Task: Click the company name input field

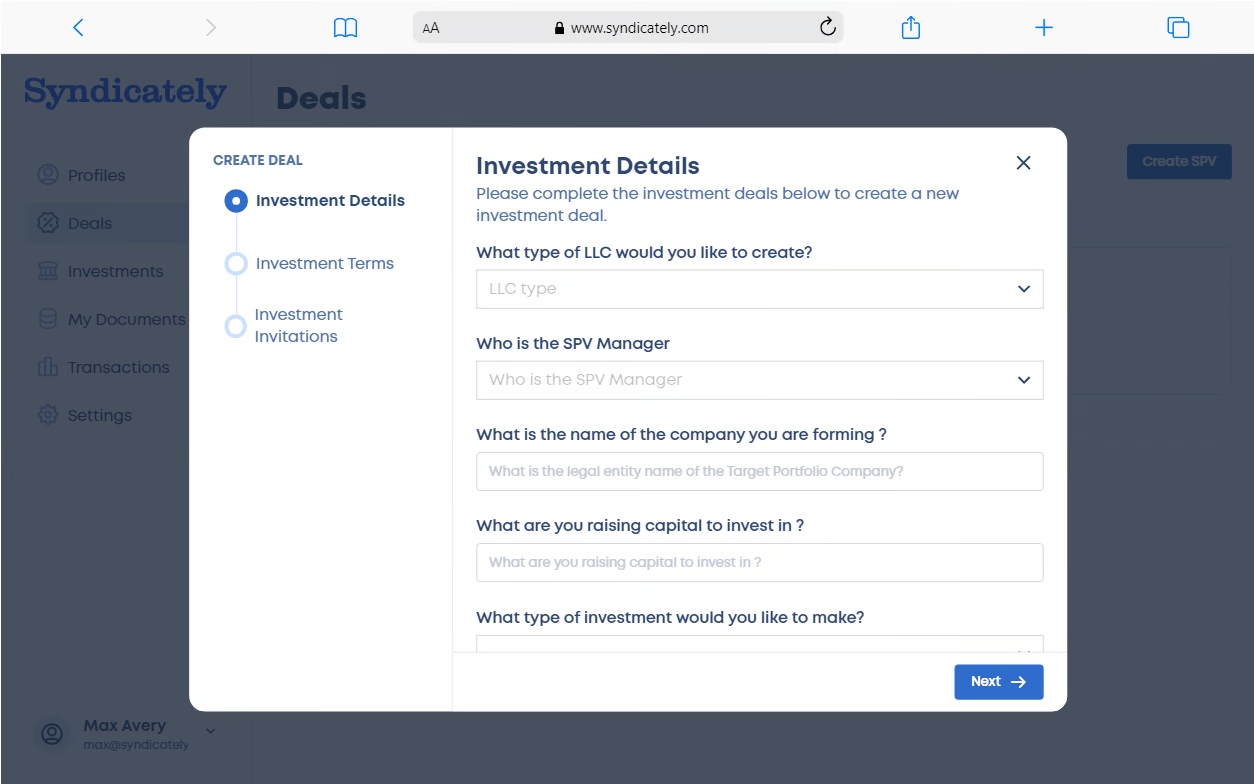Action: point(759,471)
